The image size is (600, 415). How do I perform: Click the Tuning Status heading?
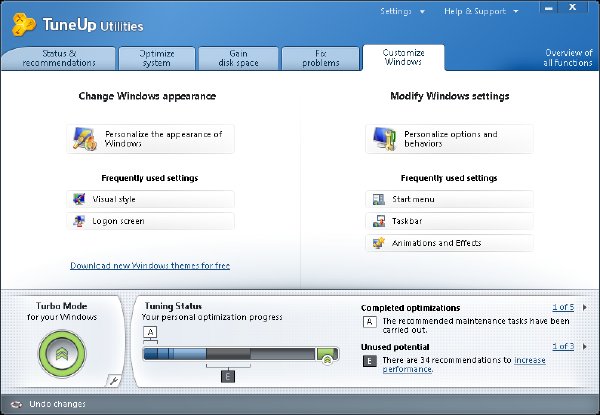tap(173, 306)
